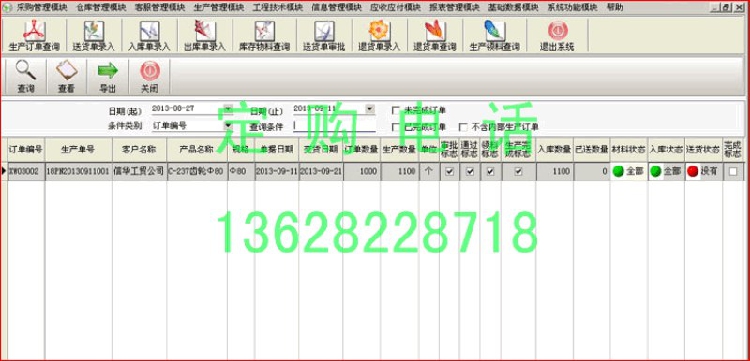750x361 pixels.
Task: Select the date cell 2013-09-21
Action: [x=320, y=172]
